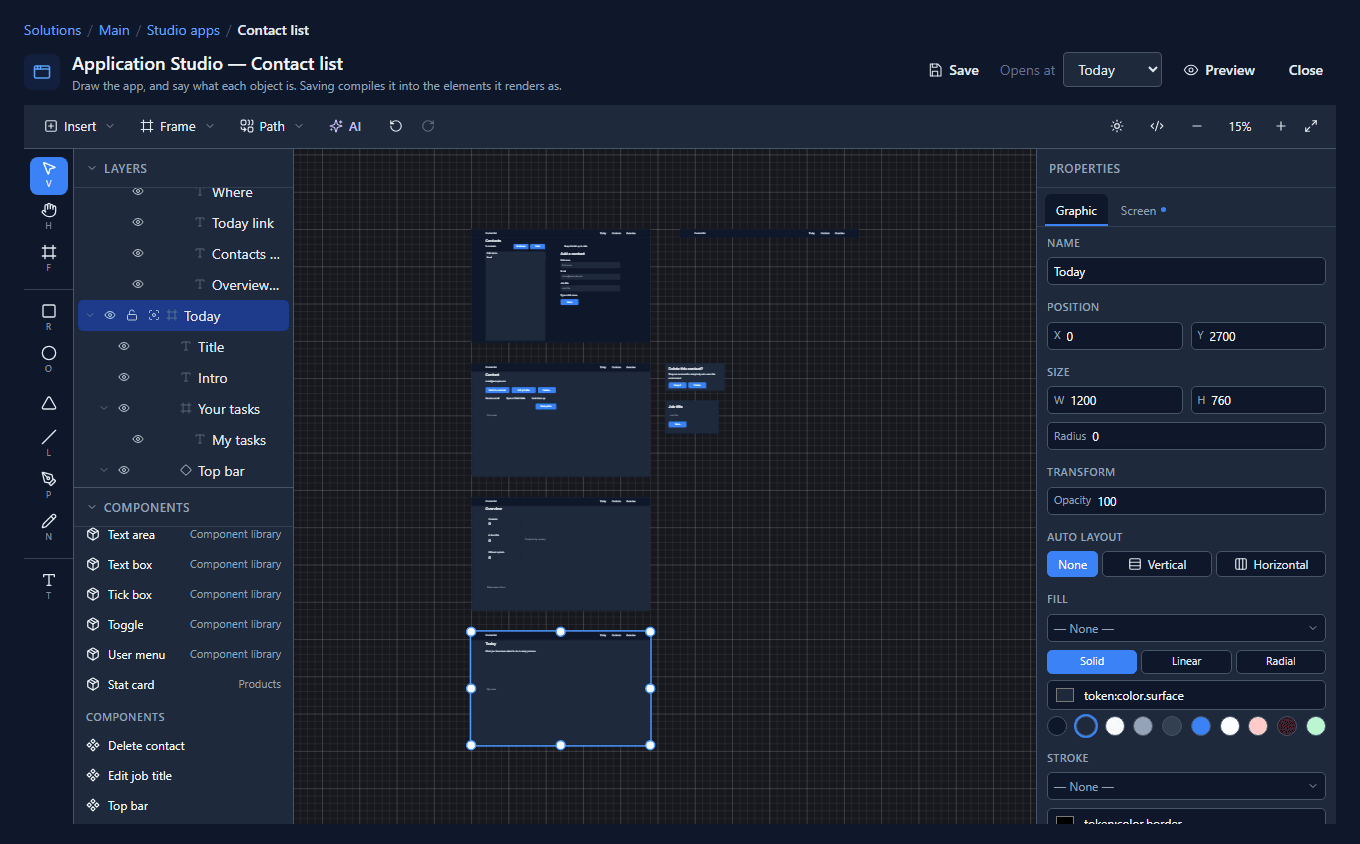Pick the Pencil tool
The height and width of the screenshot is (844, 1360).
click(x=49, y=526)
